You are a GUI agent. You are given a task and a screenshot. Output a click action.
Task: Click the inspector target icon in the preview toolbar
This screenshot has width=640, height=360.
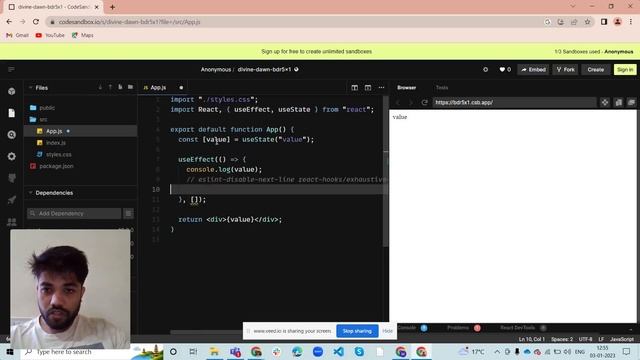click(605, 102)
